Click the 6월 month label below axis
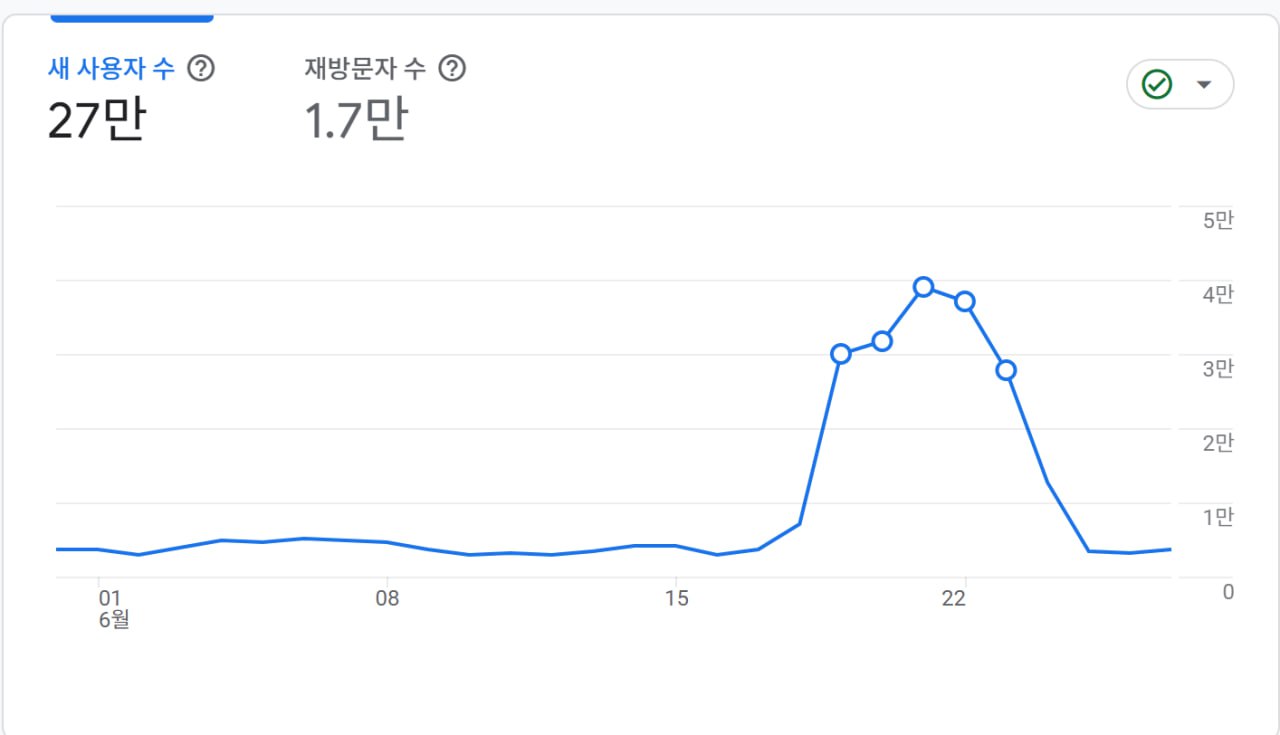 tap(114, 620)
